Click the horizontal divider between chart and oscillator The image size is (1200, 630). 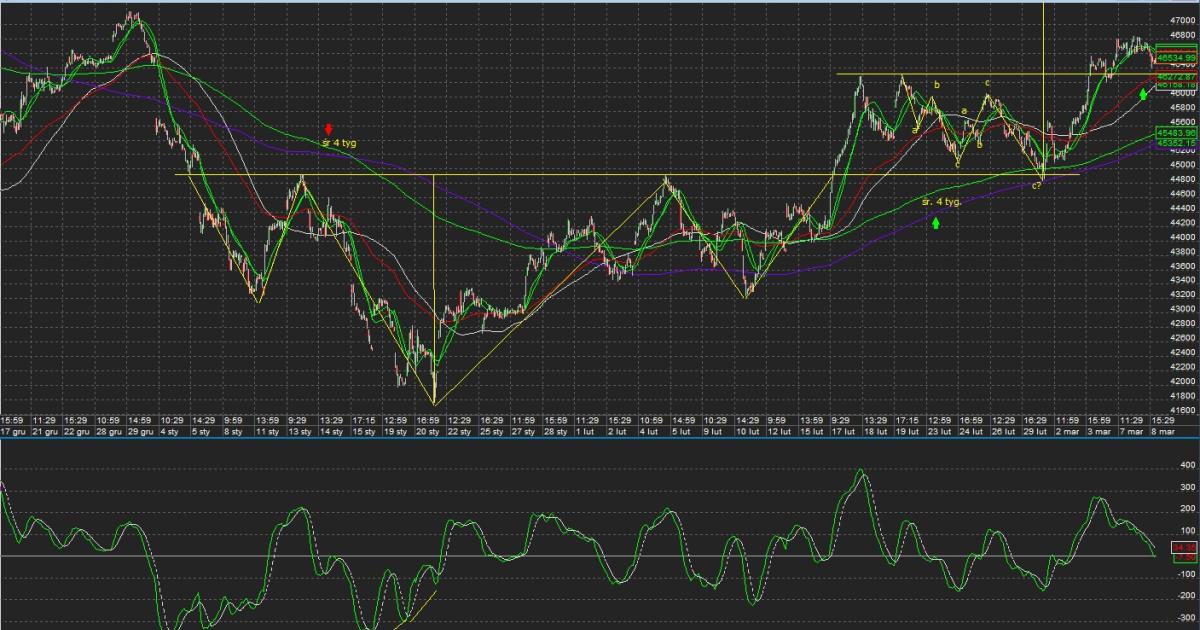(600, 438)
